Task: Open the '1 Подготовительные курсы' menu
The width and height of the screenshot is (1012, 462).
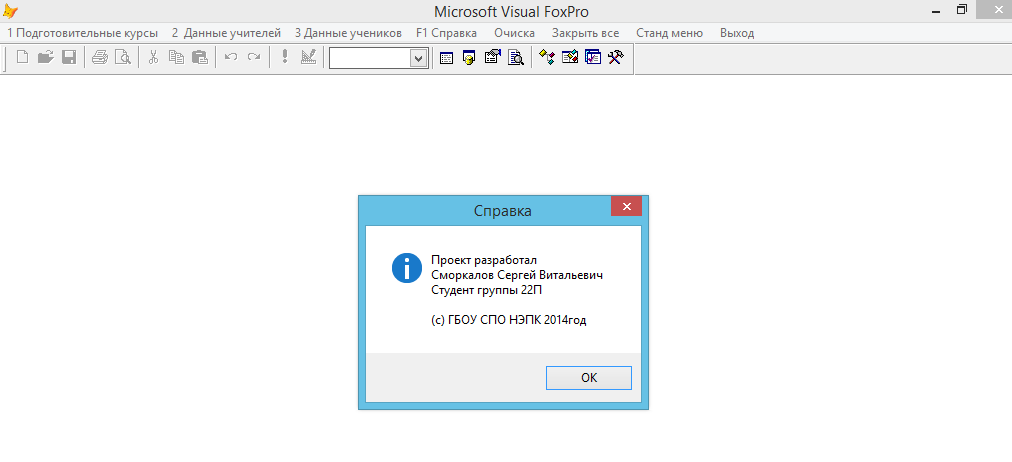Action: (x=83, y=33)
